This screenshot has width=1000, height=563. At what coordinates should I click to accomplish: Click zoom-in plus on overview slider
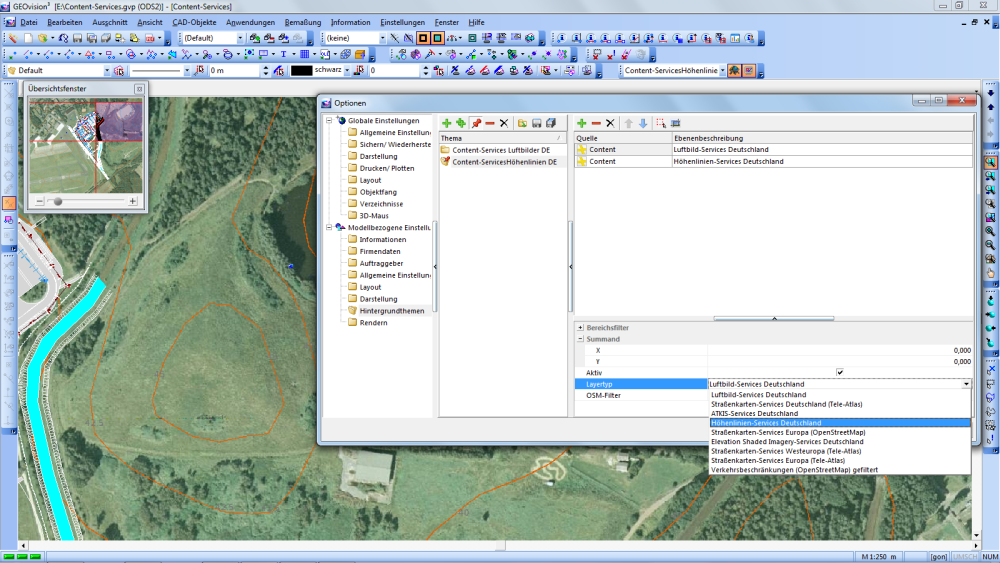coord(133,201)
